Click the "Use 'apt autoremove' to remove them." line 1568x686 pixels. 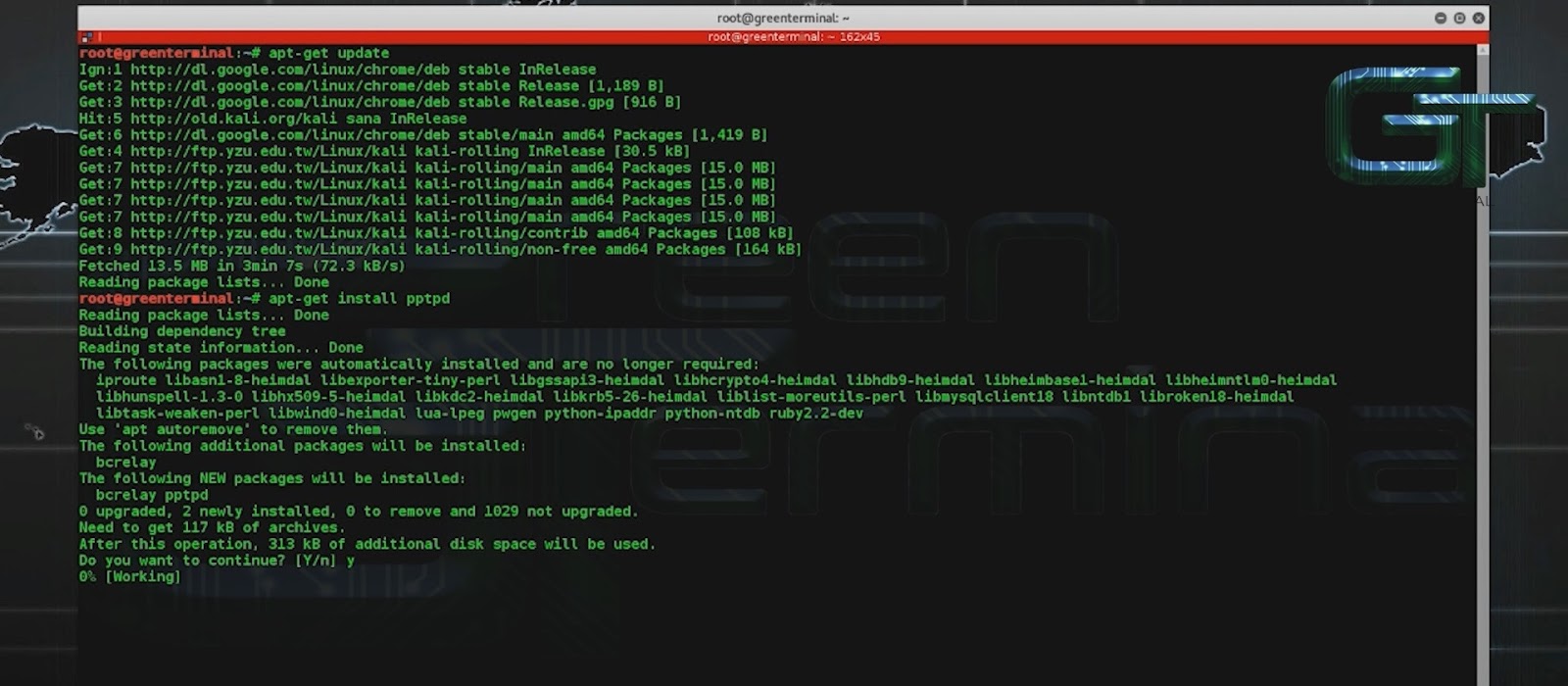(x=233, y=429)
